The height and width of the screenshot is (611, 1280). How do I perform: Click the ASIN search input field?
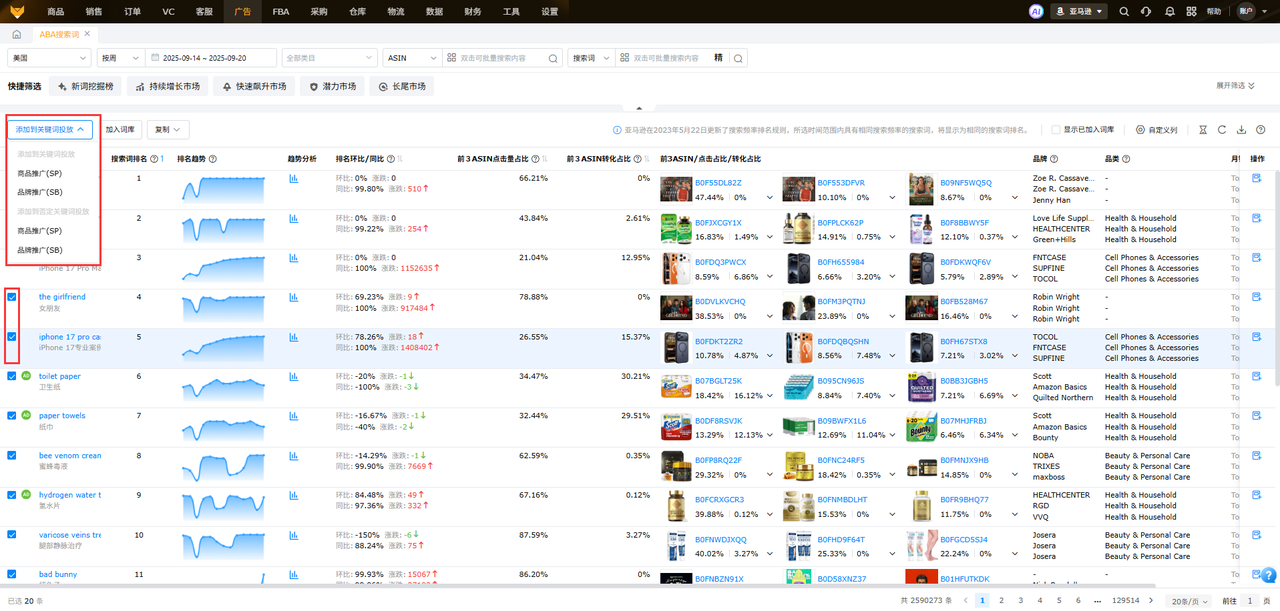coord(505,58)
